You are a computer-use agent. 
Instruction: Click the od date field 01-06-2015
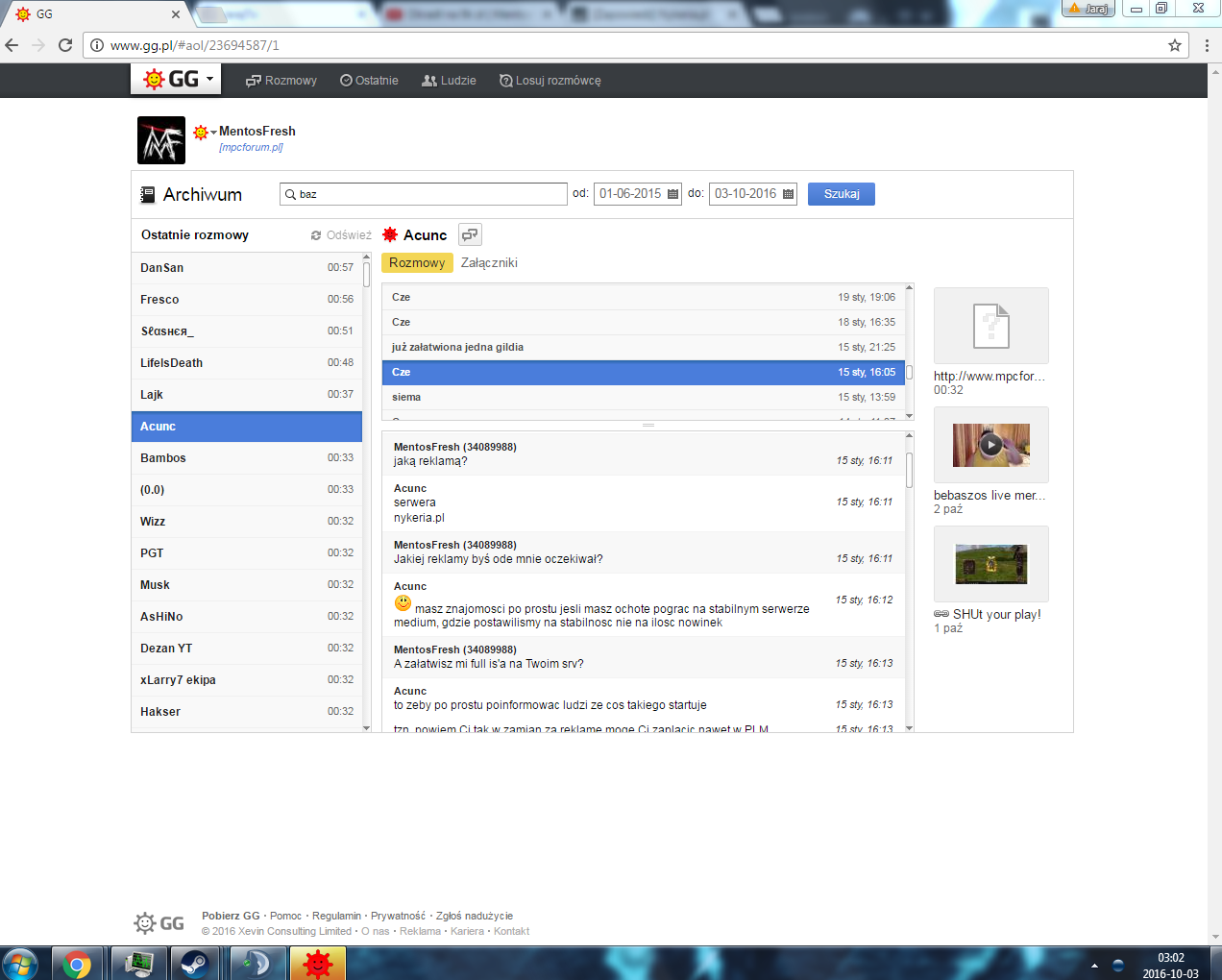[x=638, y=194]
